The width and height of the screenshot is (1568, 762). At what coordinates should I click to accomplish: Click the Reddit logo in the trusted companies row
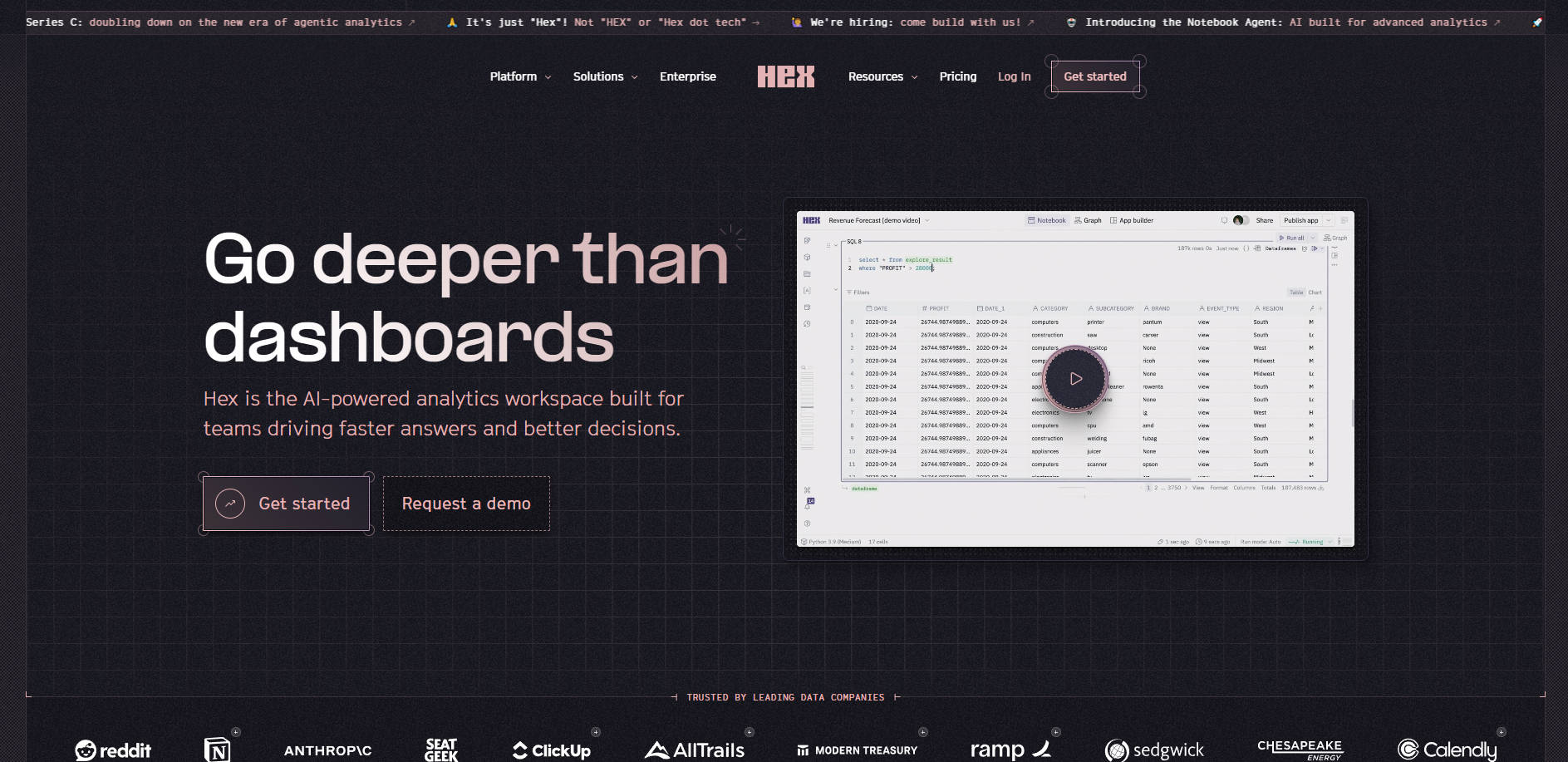pyautogui.click(x=113, y=750)
